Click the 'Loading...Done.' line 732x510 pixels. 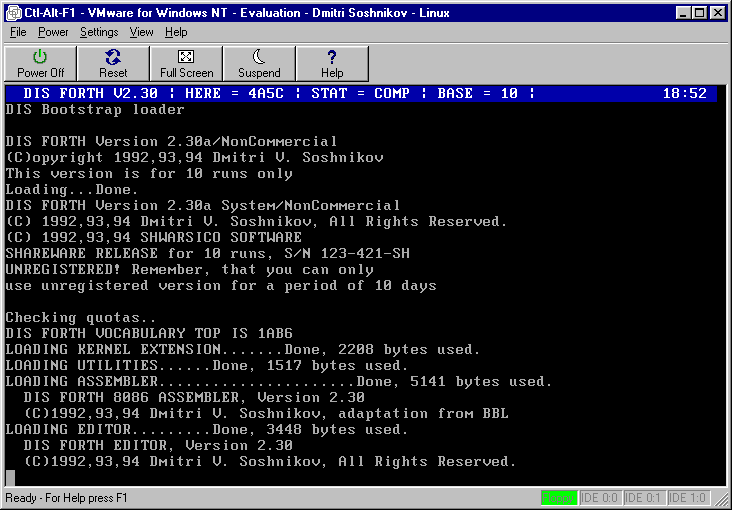[72, 190]
